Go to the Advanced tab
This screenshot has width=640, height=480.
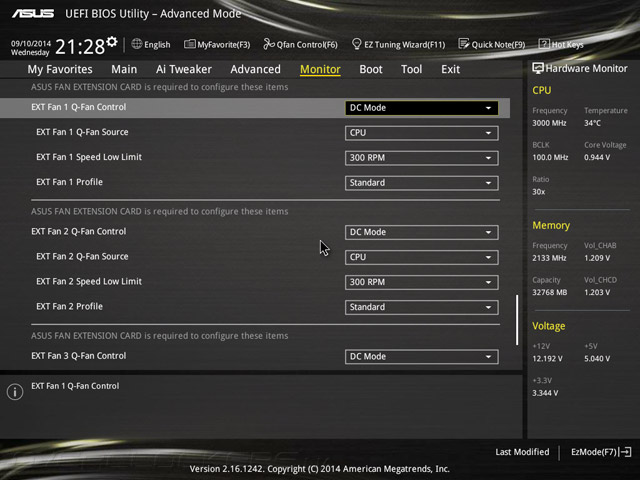pos(256,69)
